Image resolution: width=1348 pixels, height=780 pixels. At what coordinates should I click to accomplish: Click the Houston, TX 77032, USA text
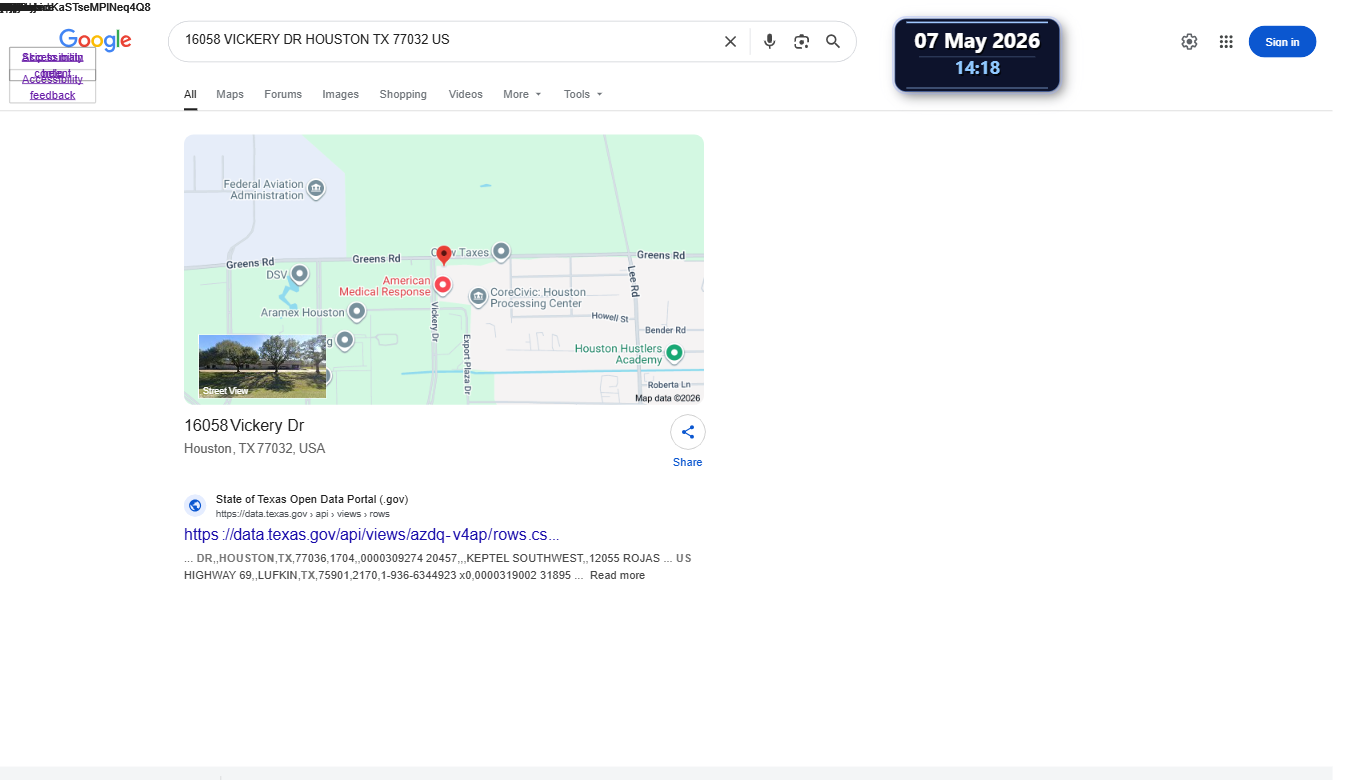click(x=254, y=449)
